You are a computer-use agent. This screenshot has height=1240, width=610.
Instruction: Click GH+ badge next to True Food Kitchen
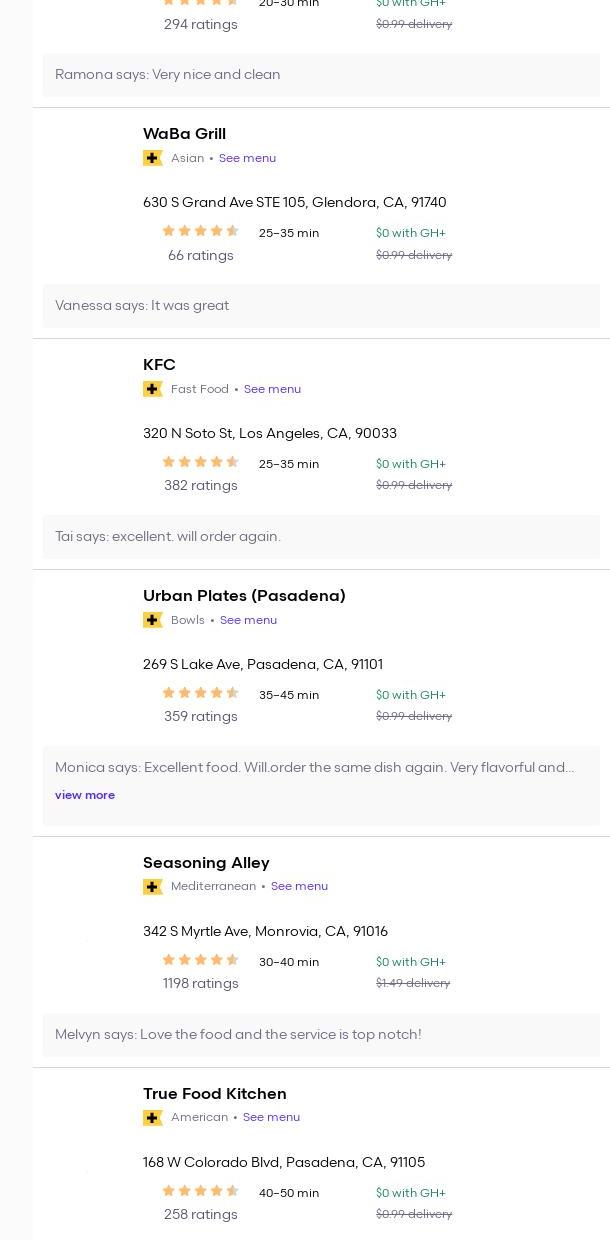click(153, 1118)
